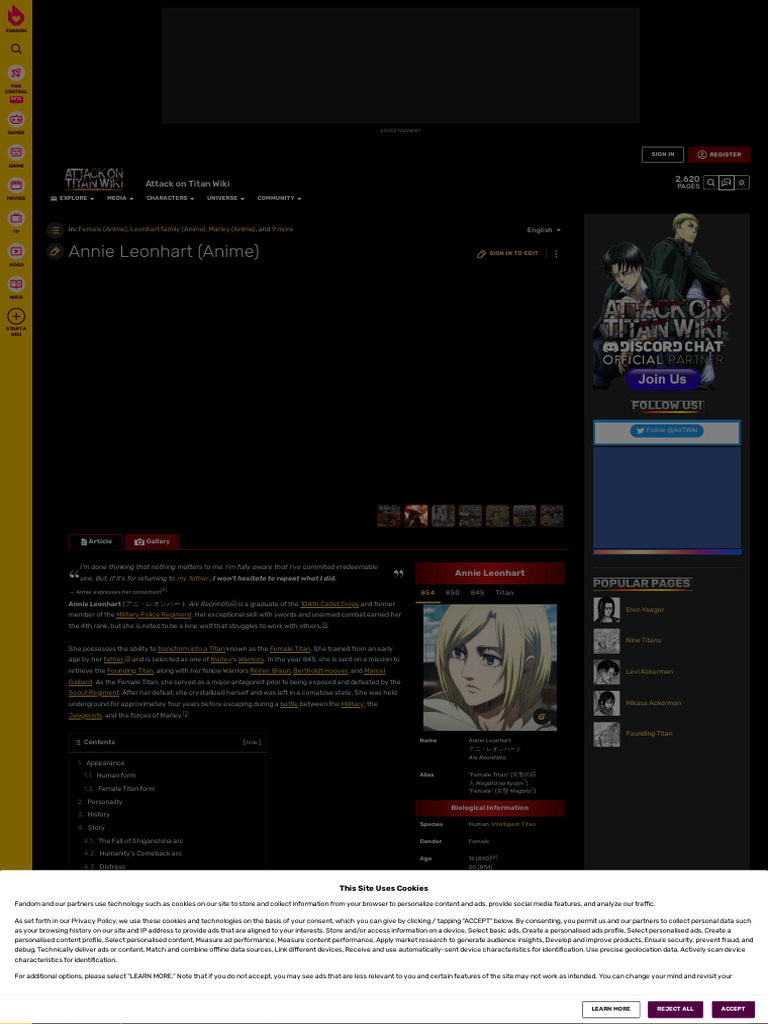Image resolution: width=768 pixels, height=1024 pixels.
Task: Click the Register button
Action: [x=719, y=155]
